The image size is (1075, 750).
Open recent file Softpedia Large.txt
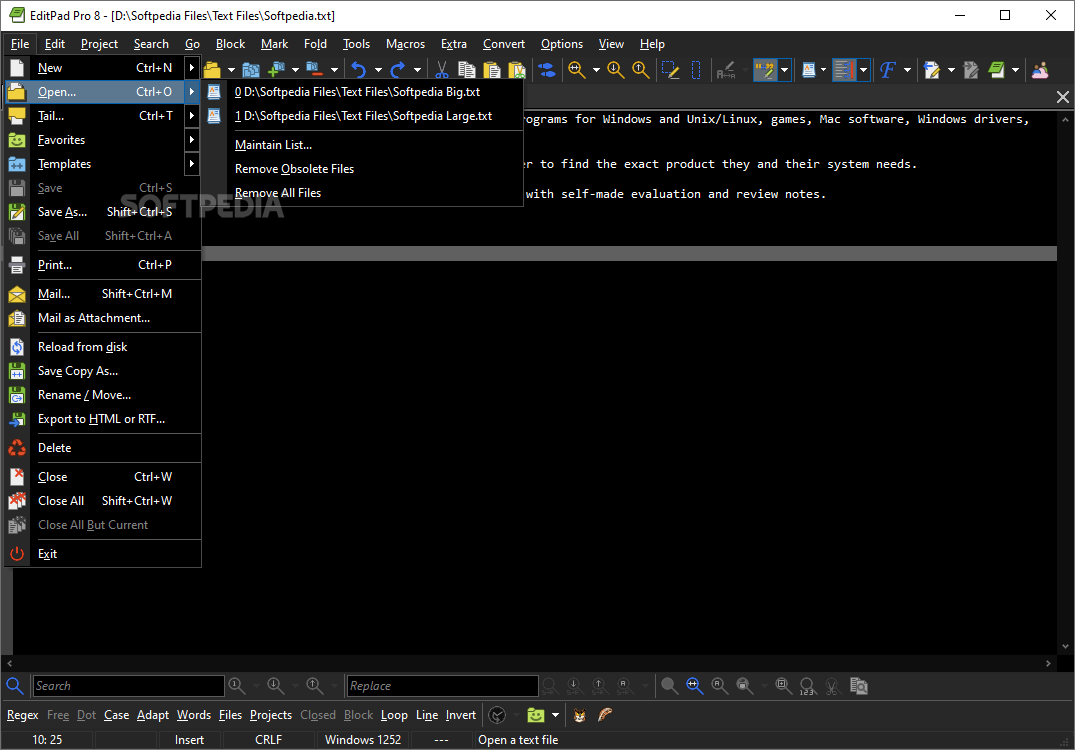point(364,116)
